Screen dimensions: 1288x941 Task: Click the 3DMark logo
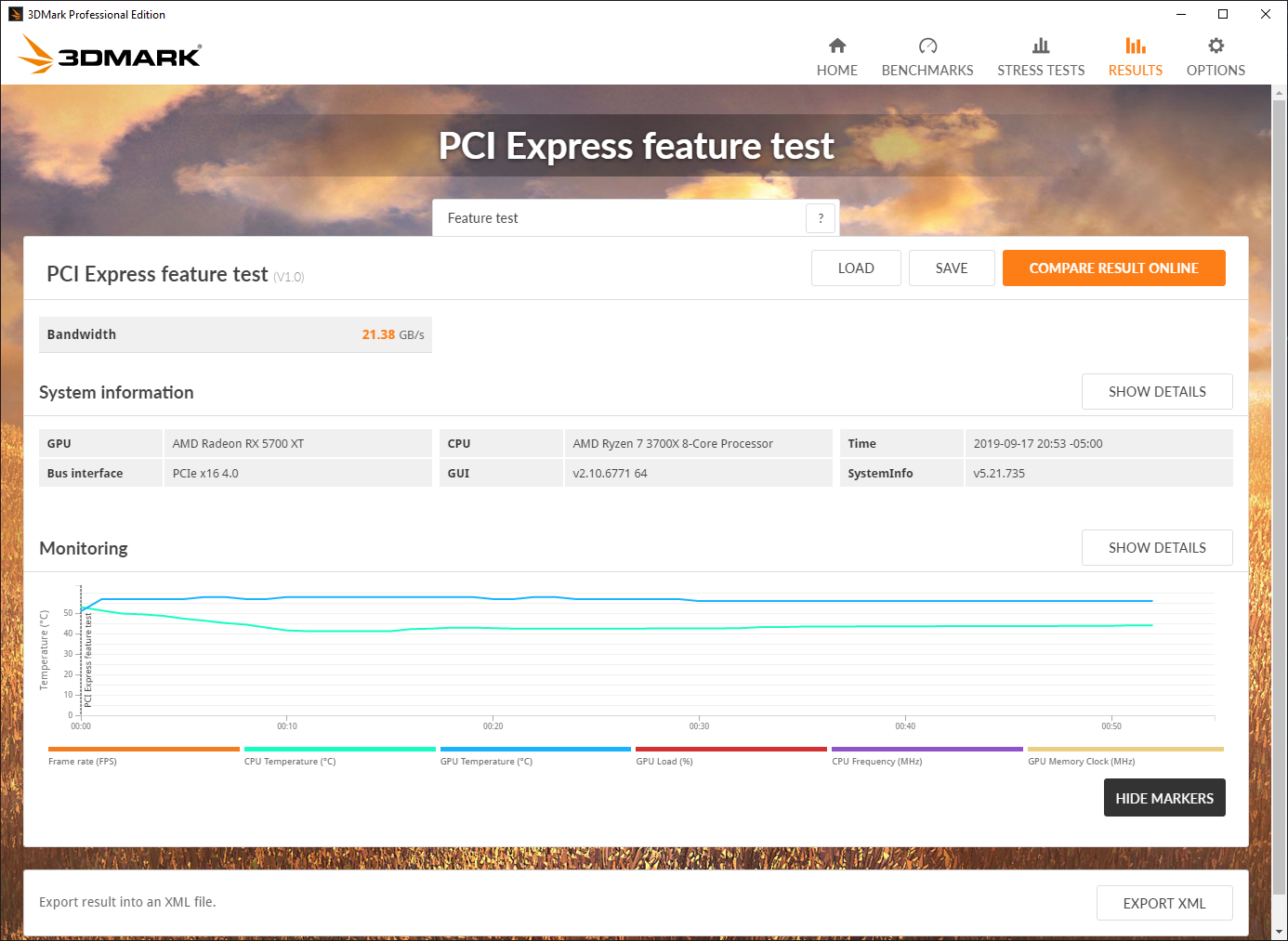[110, 54]
